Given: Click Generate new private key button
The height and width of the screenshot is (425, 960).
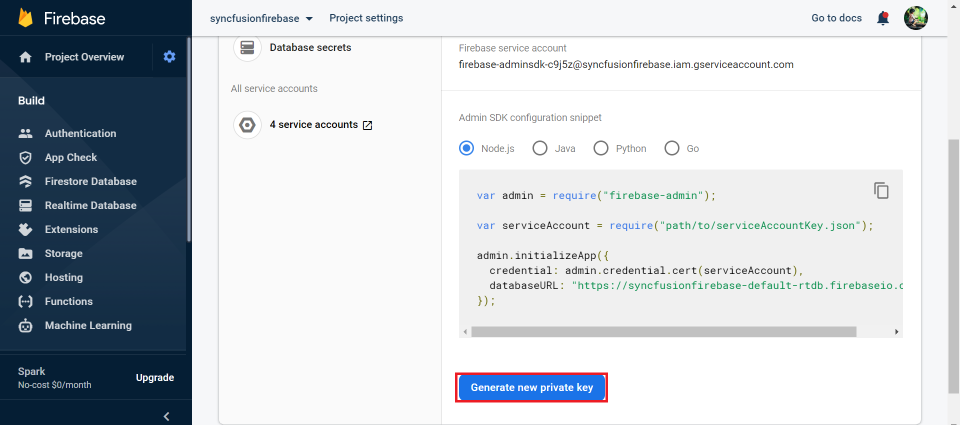Looking at the screenshot, I should (531, 387).
